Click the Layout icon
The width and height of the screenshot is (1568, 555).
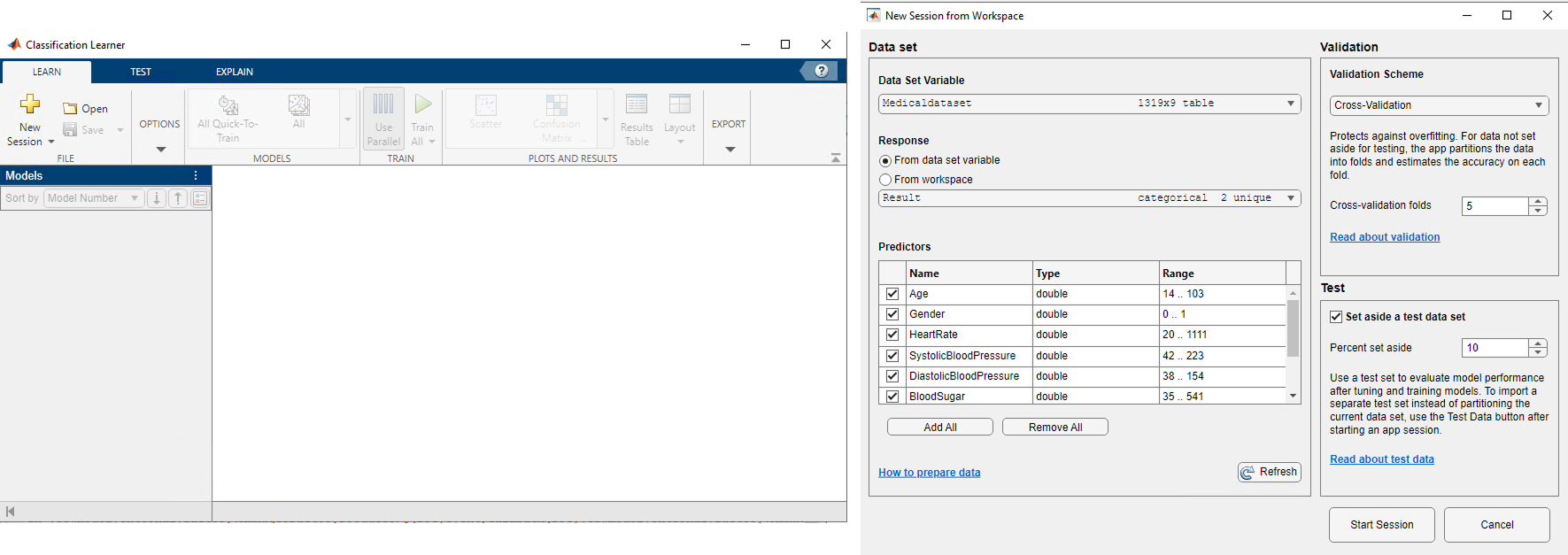(x=679, y=104)
